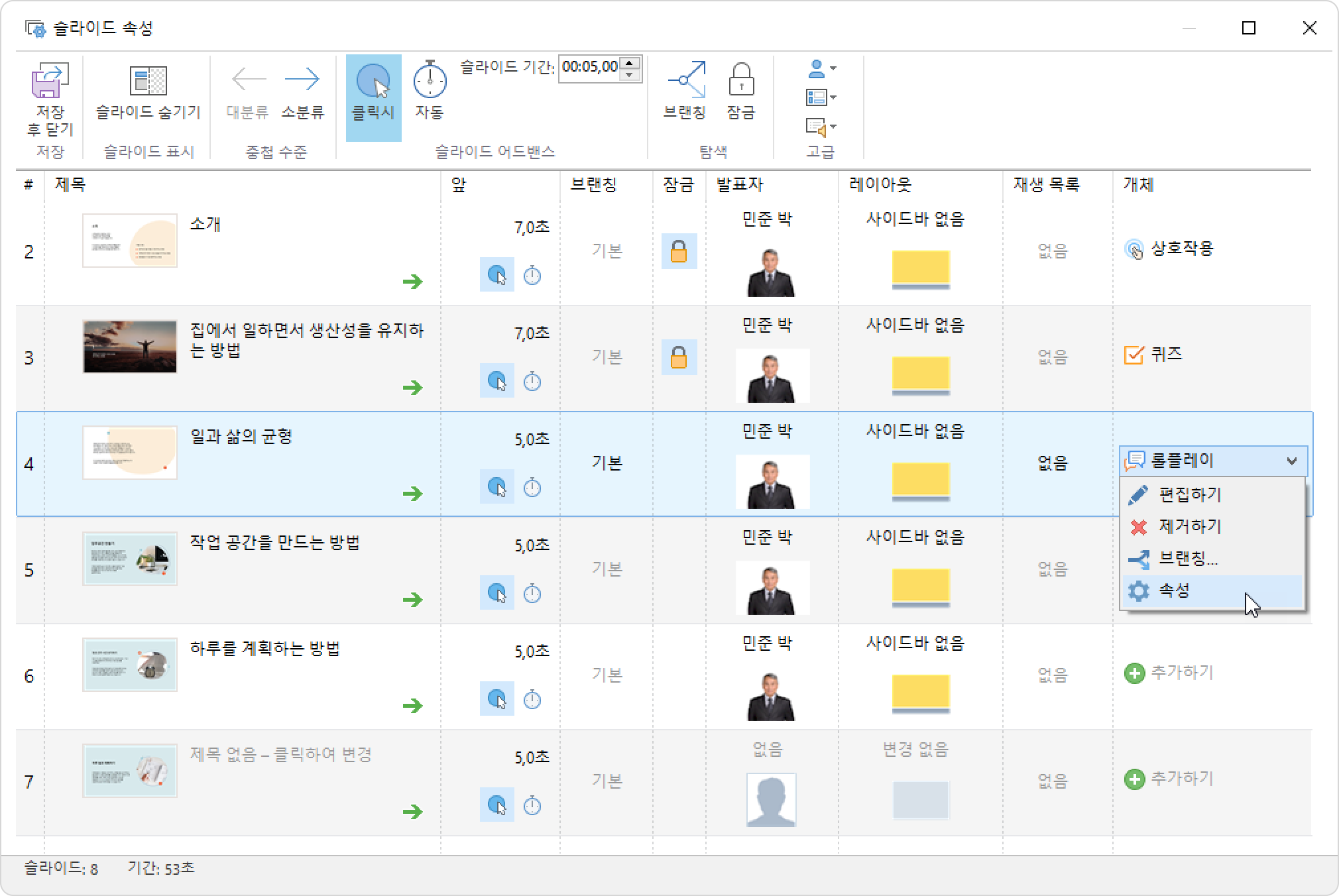Click the untitled slide 7 title text
This screenshot has width=1339, height=896.
click(x=280, y=755)
